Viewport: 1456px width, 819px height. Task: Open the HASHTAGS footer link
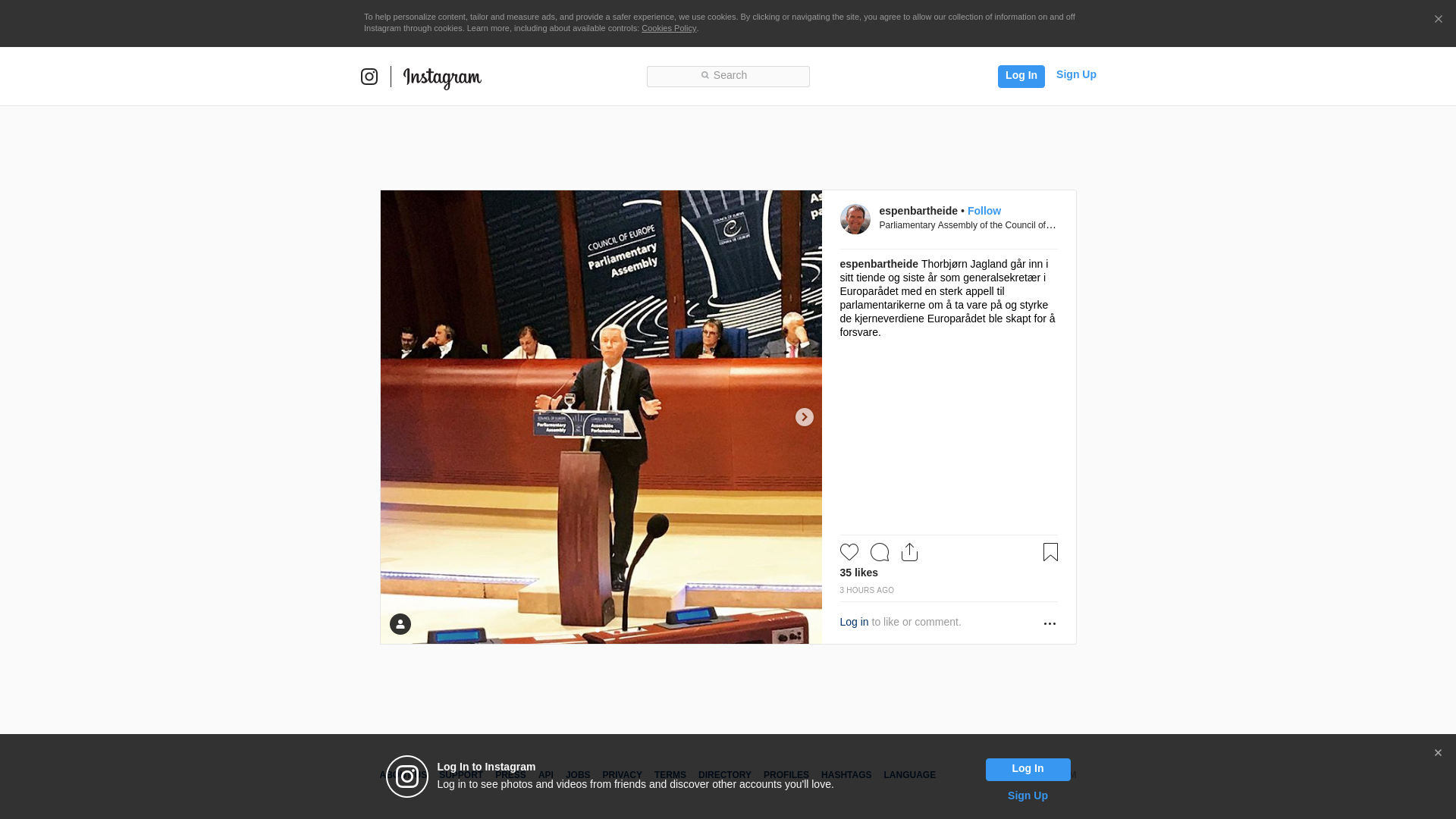point(846,775)
